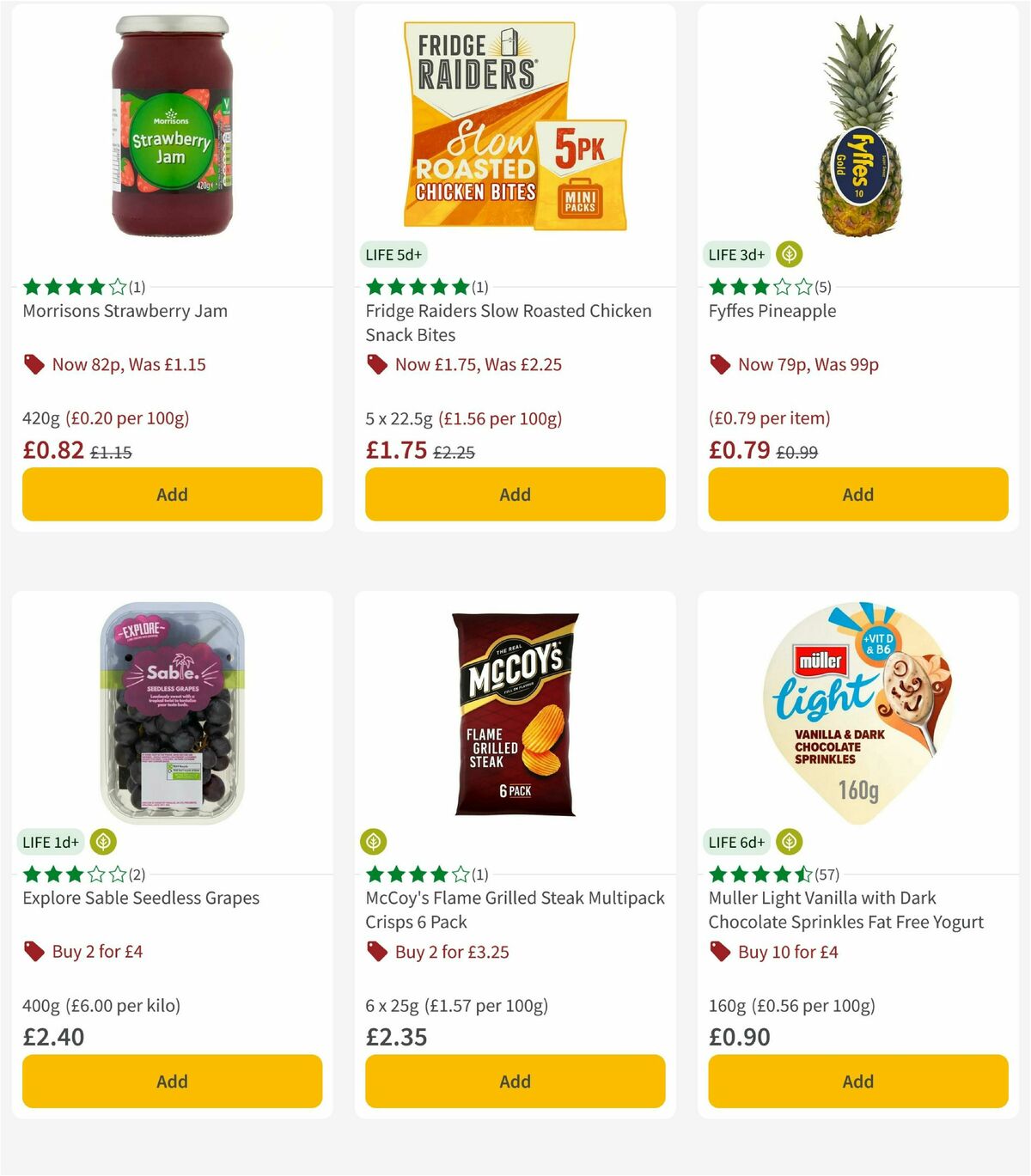Click the leaf icon near the LIFE 6d+ badge
The width and height of the screenshot is (1031, 1176).
point(788,841)
